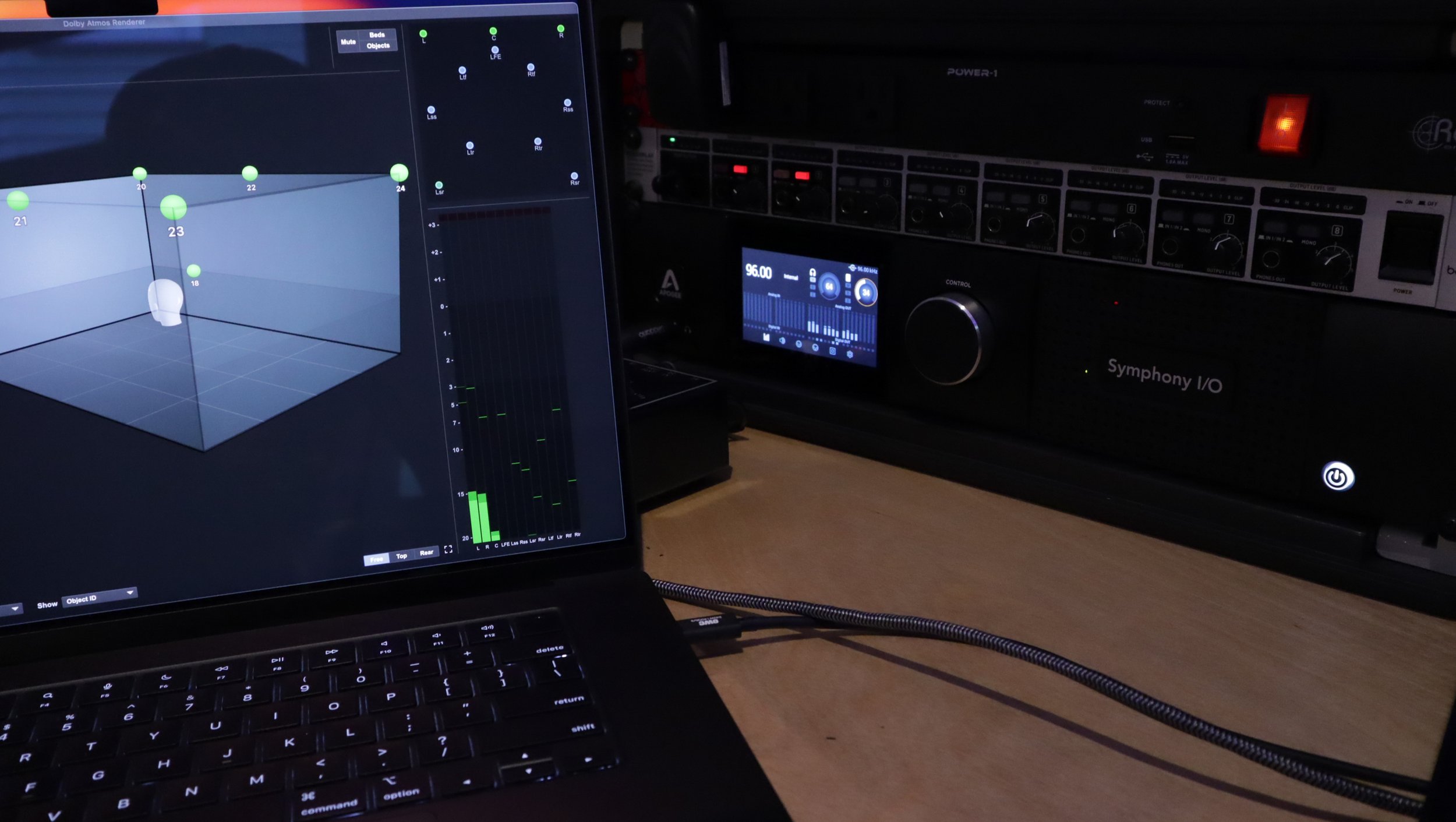Select the Free view tab

tap(376, 560)
